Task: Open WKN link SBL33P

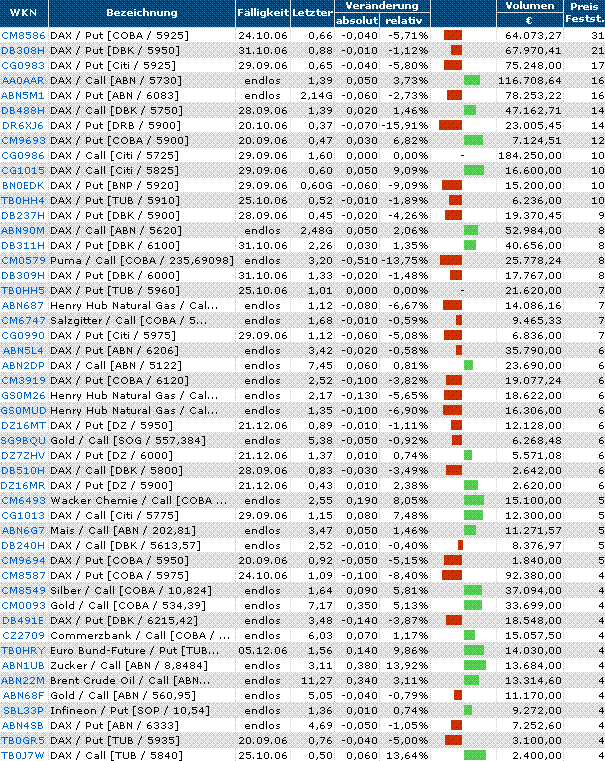Action: [23, 711]
